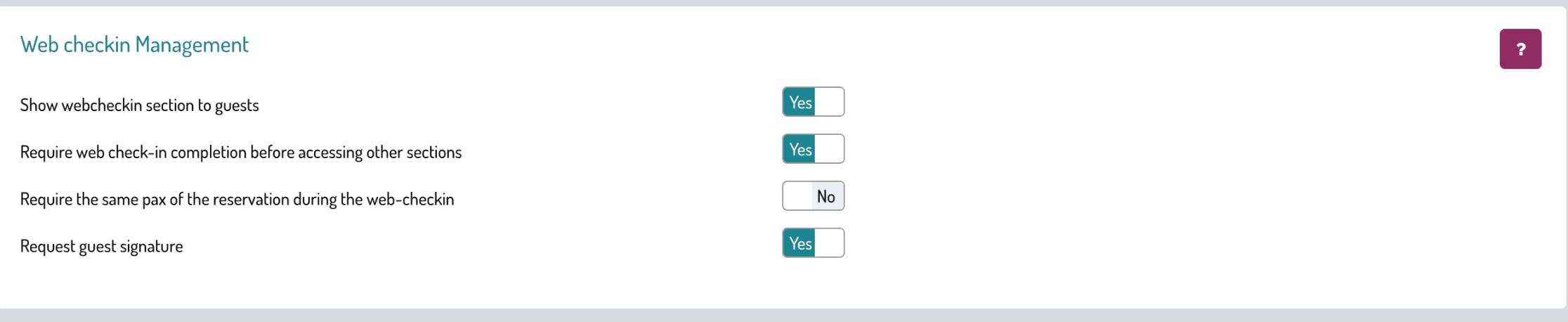Click white handle of check-in completion switch
The height and width of the screenshot is (322, 1568).
coord(829,149)
